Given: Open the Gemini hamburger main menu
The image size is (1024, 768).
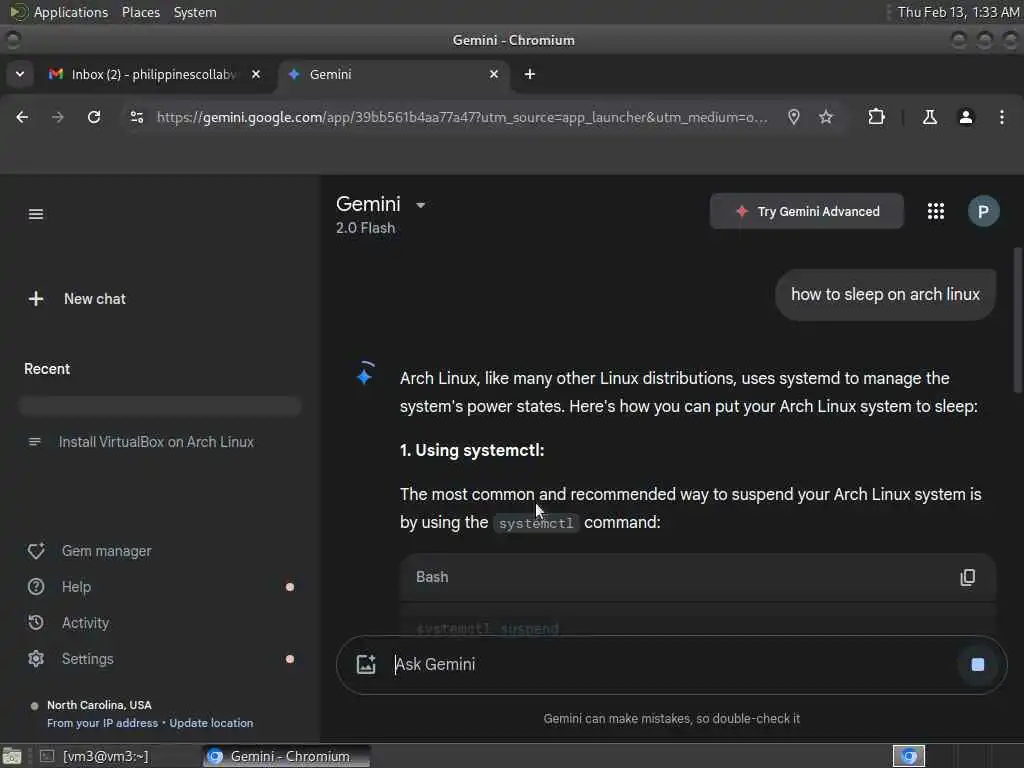Looking at the screenshot, I should [x=36, y=214].
